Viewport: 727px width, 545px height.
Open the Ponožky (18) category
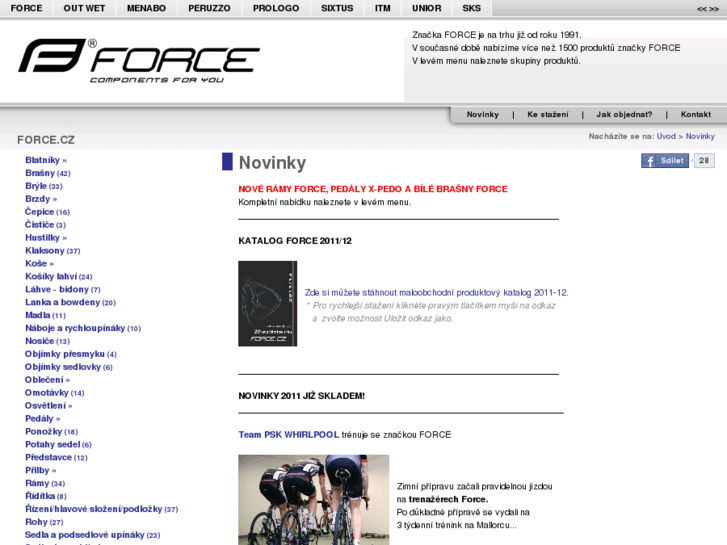(51, 432)
